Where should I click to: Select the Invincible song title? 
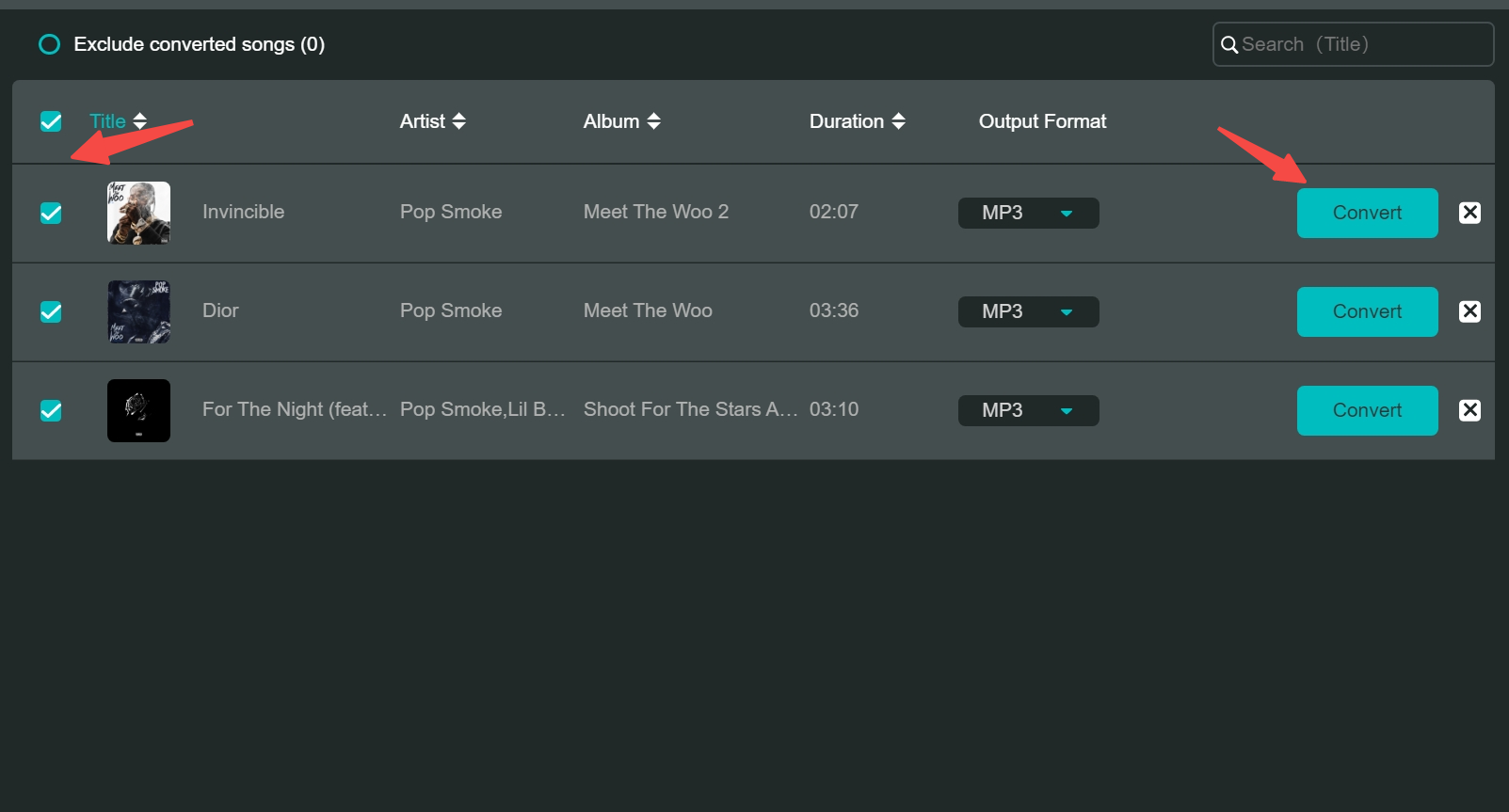click(243, 212)
